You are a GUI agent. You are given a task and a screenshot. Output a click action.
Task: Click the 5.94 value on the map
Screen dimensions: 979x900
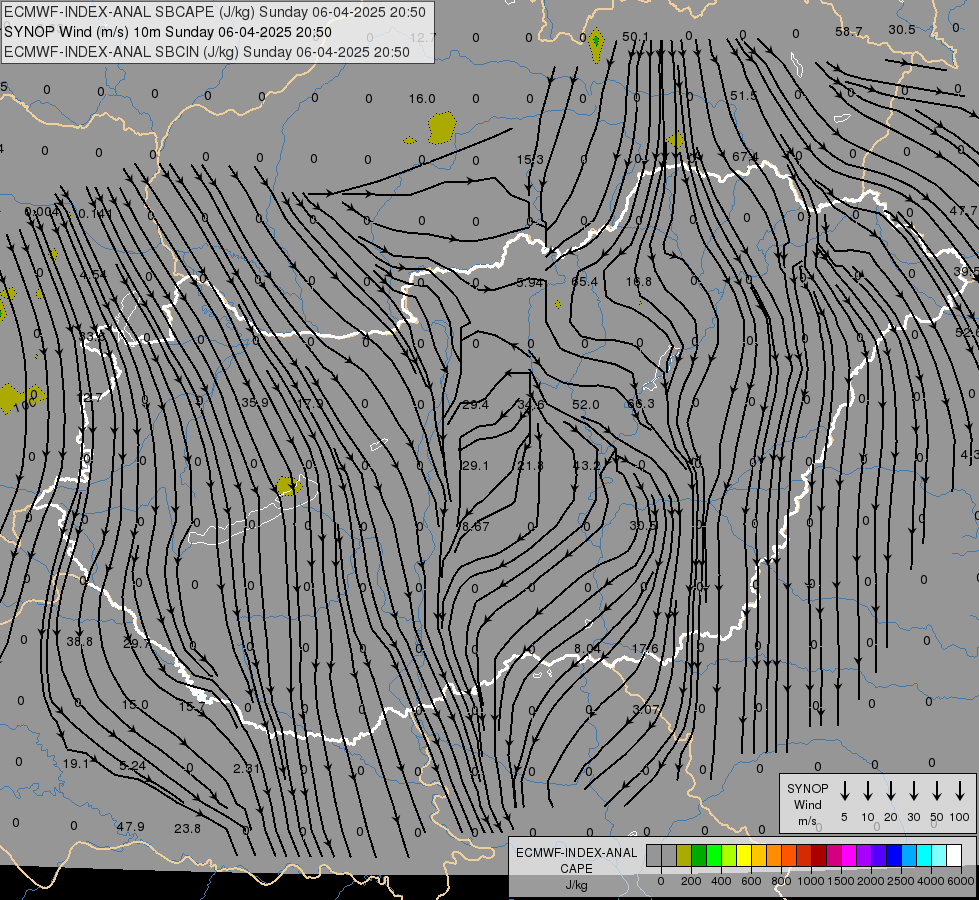coord(530,283)
